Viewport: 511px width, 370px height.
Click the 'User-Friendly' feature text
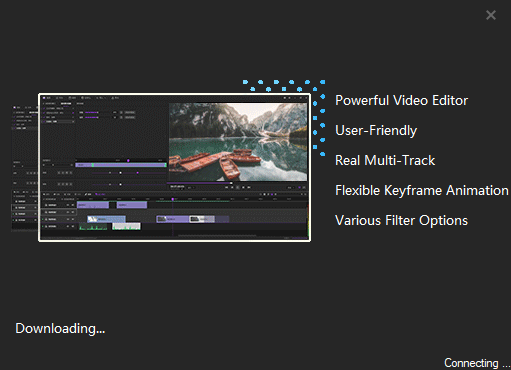(x=376, y=131)
